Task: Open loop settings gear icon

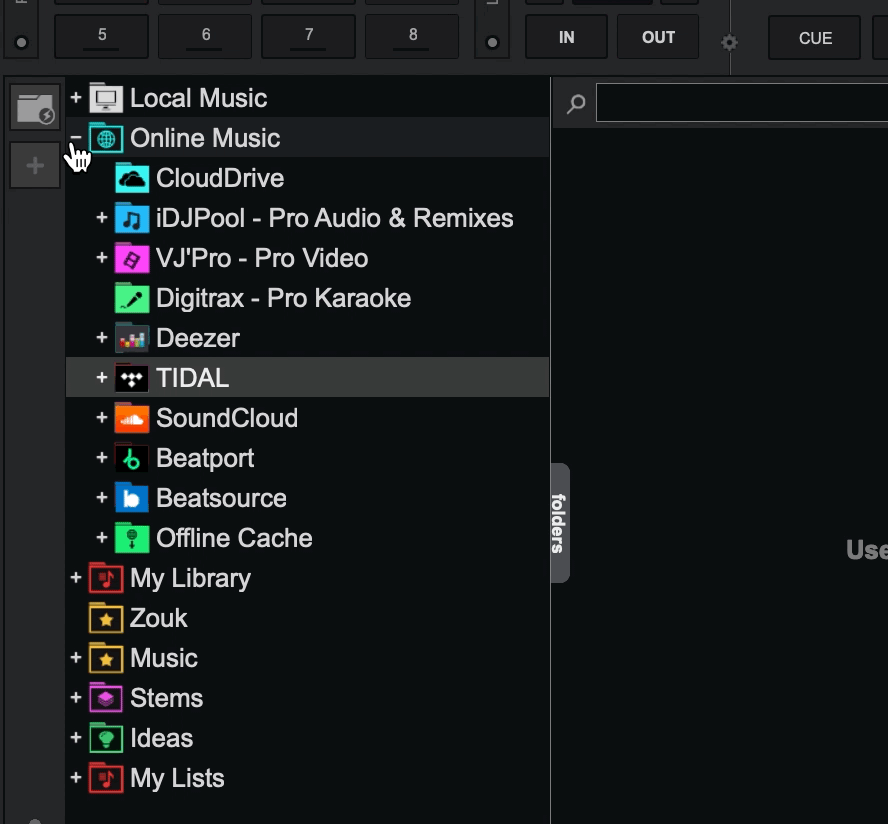Action: click(x=729, y=42)
